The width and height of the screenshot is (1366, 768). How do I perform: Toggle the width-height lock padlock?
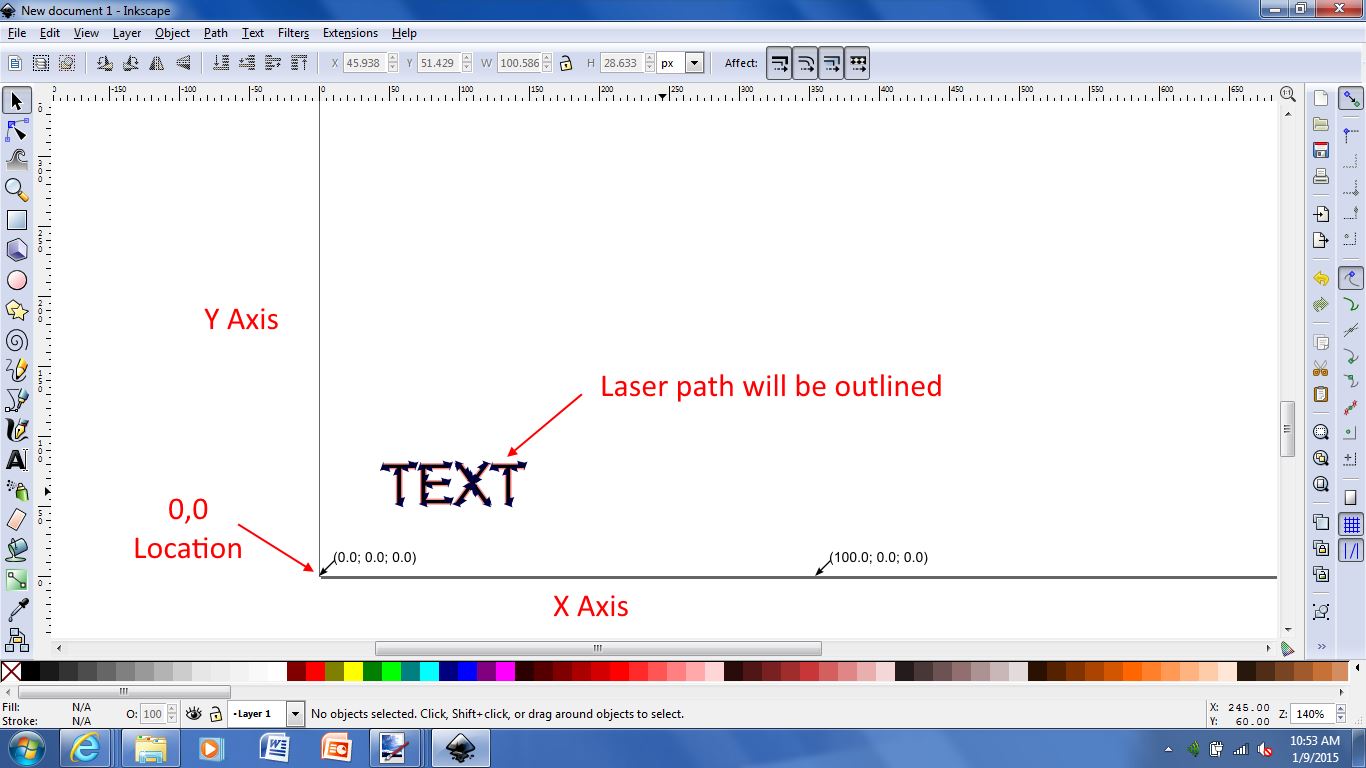[x=564, y=62]
